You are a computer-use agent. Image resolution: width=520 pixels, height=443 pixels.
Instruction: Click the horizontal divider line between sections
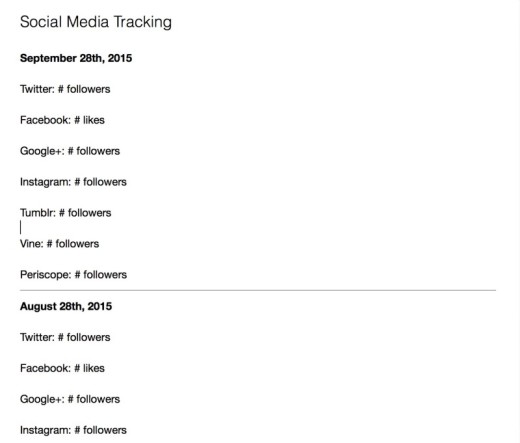pyautogui.click(x=258, y=290)
